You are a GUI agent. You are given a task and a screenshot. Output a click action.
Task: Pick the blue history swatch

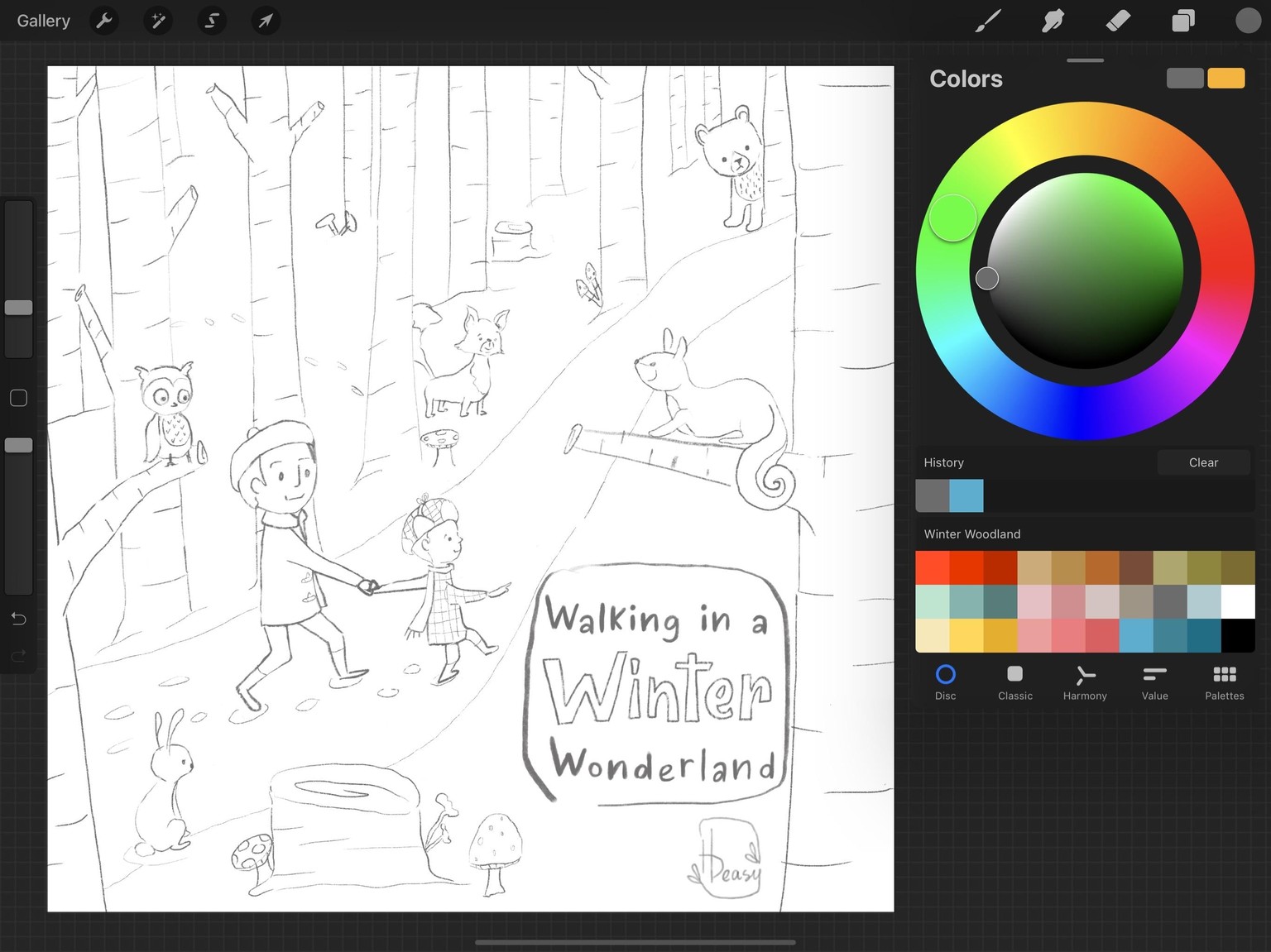tap(966, 495)
